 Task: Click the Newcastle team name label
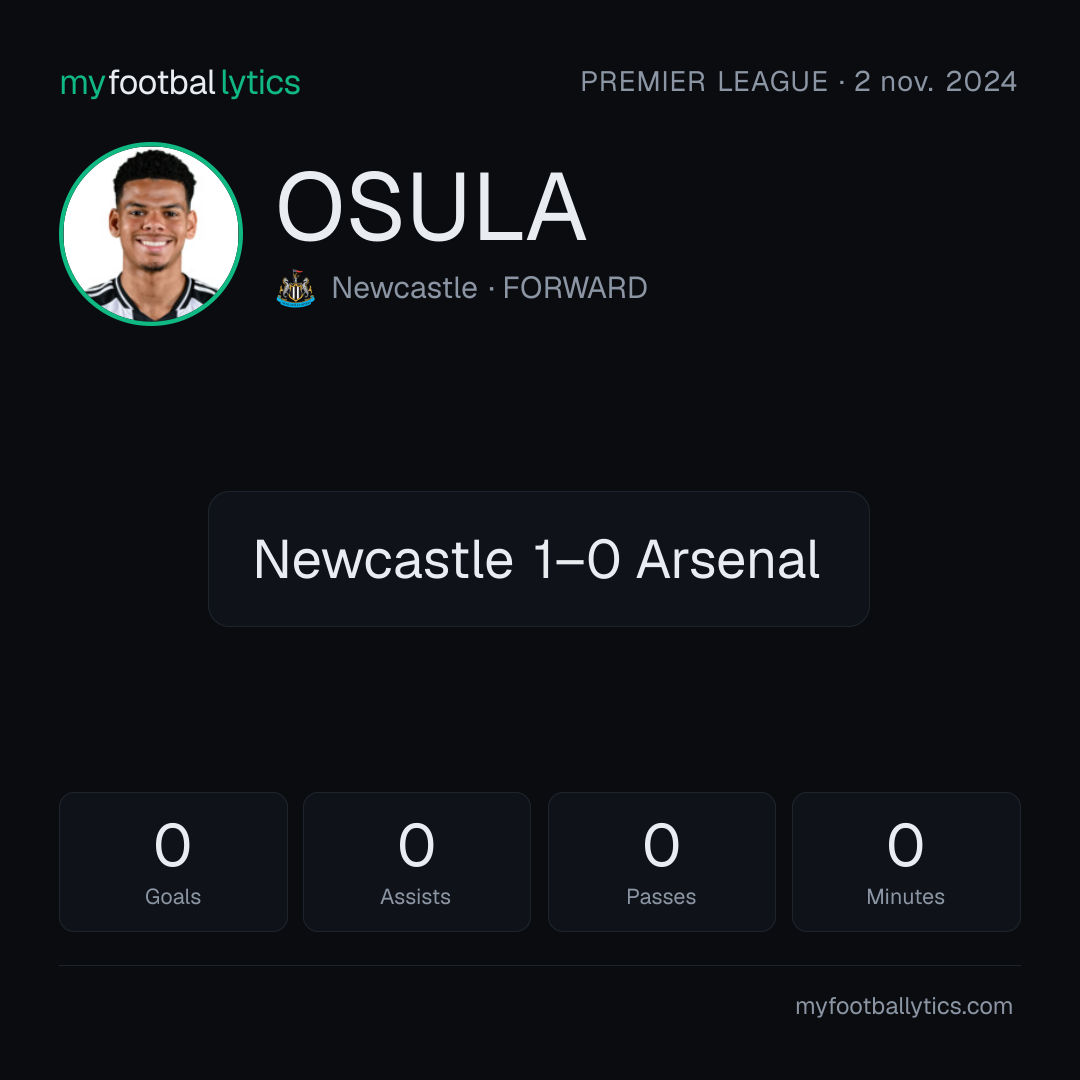coord(404,288)
